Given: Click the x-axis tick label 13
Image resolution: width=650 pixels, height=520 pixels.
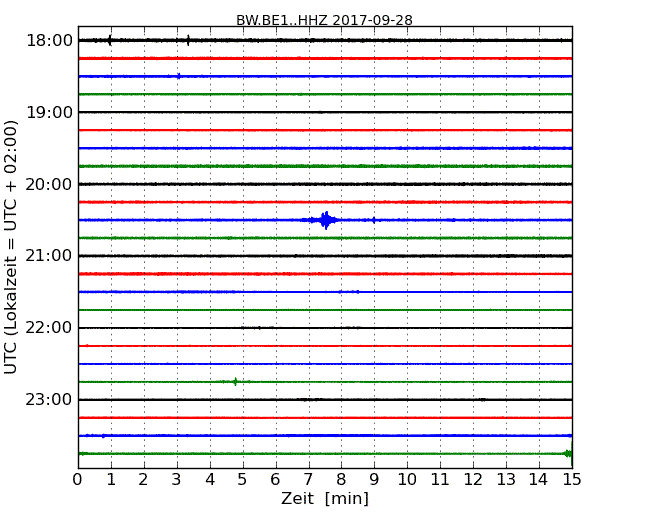Looking at the screenshot, I should 506,480.
